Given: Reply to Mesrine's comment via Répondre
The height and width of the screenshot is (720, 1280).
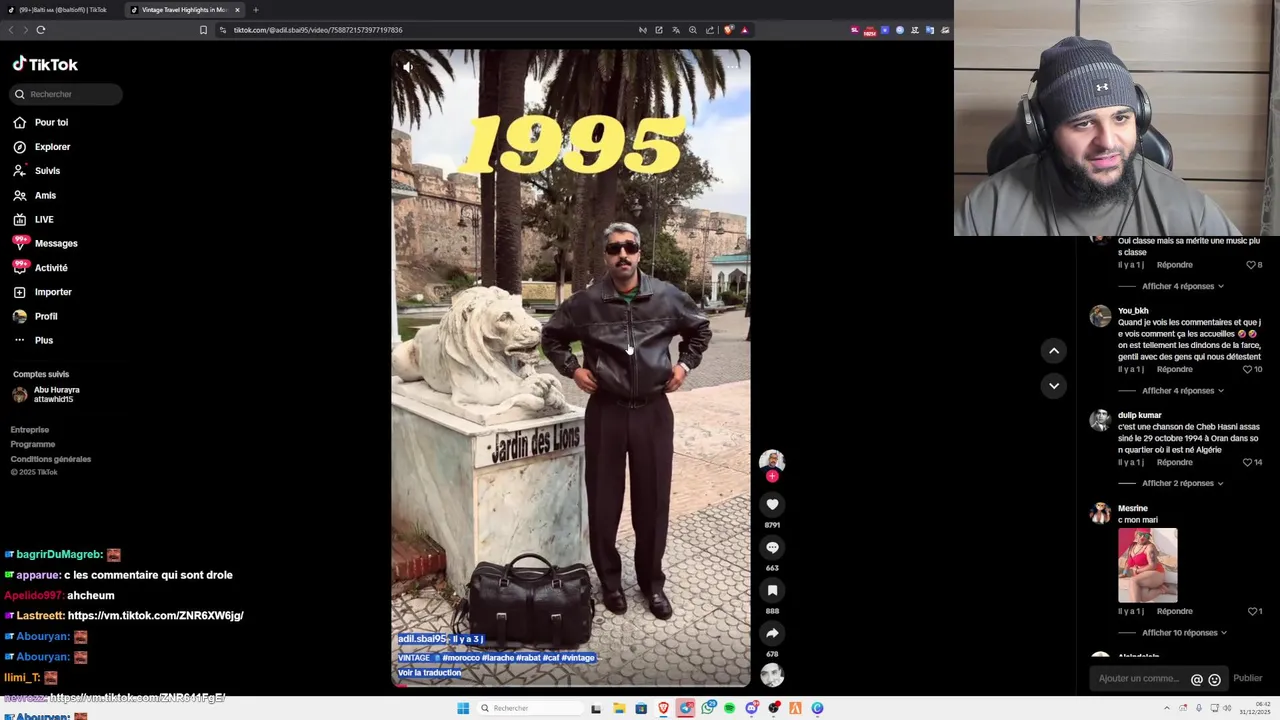Looking at the screenshot, I should coord(1175,611).
